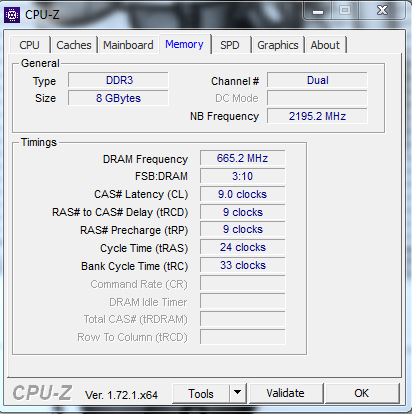Click the CAS# Latency (CL) label
This screenshot has height=414, width=412.
[141, 194]
